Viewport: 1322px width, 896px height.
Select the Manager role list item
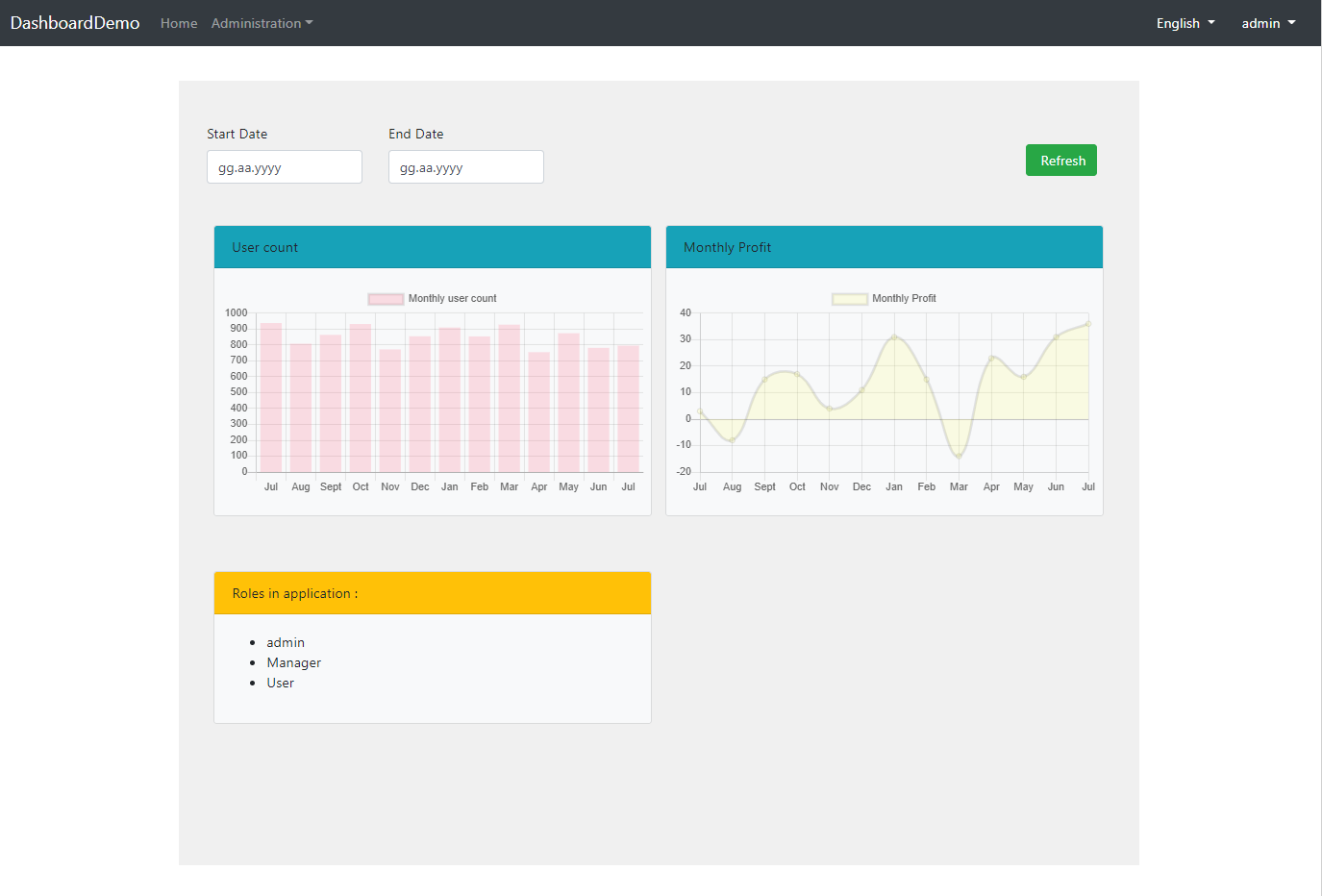(293, 662)
